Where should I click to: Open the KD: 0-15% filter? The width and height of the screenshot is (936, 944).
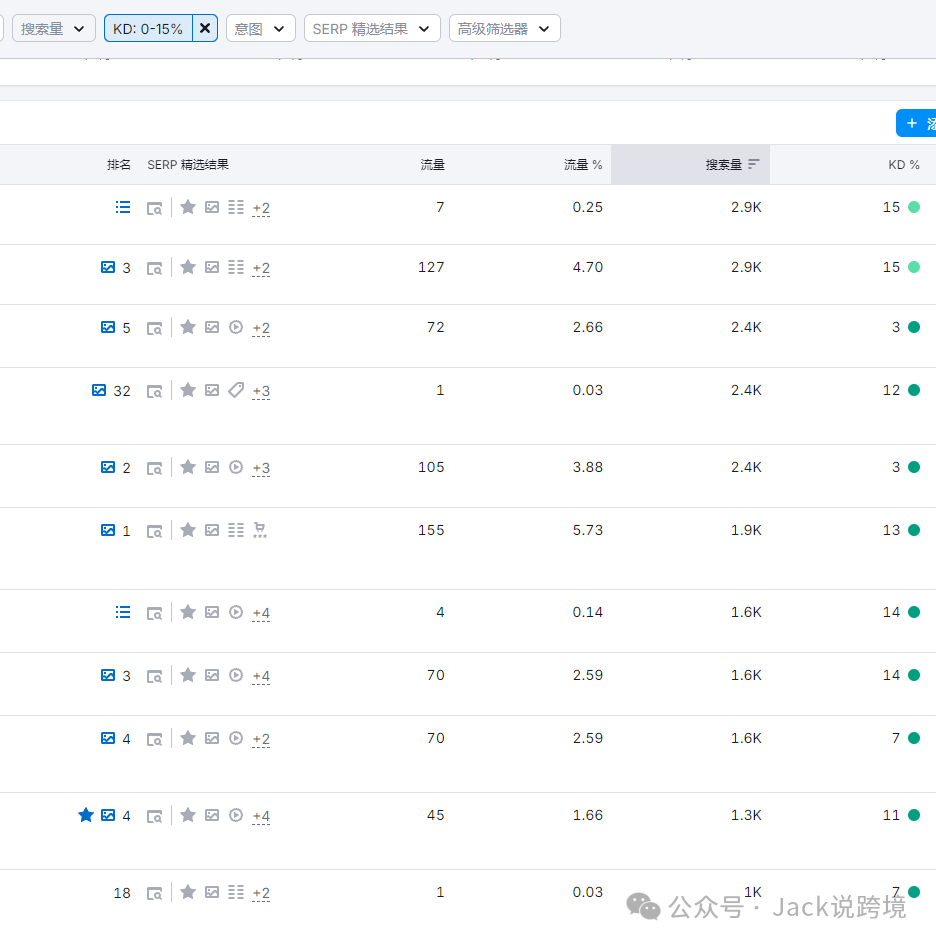pos(148,28)
